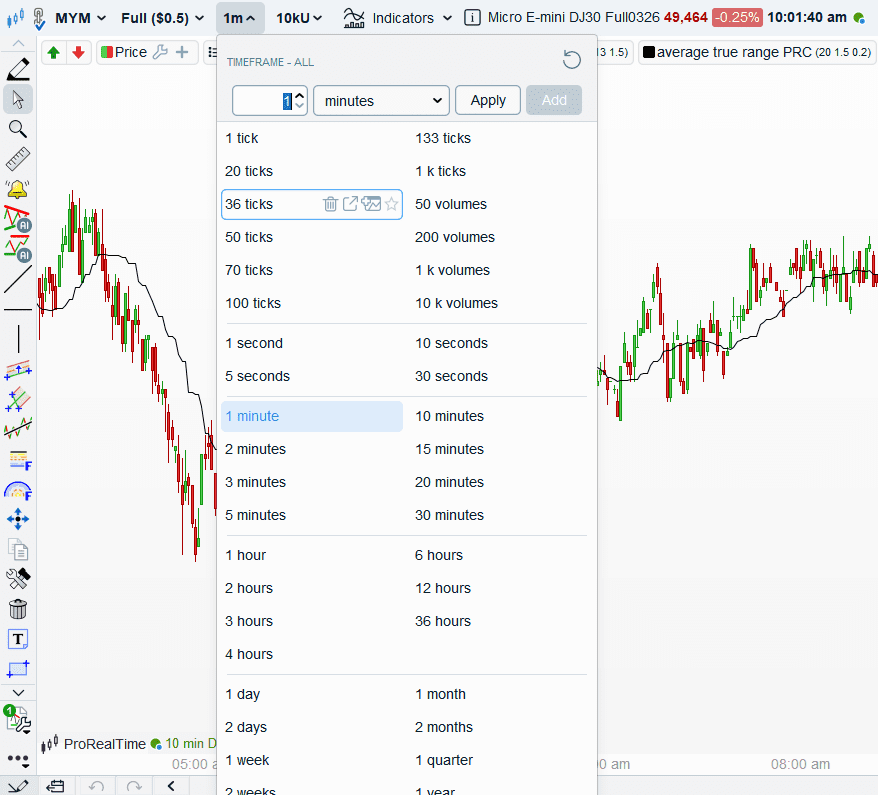
Task: Pick the ruler measurement tool
Action: click(18, 159)
